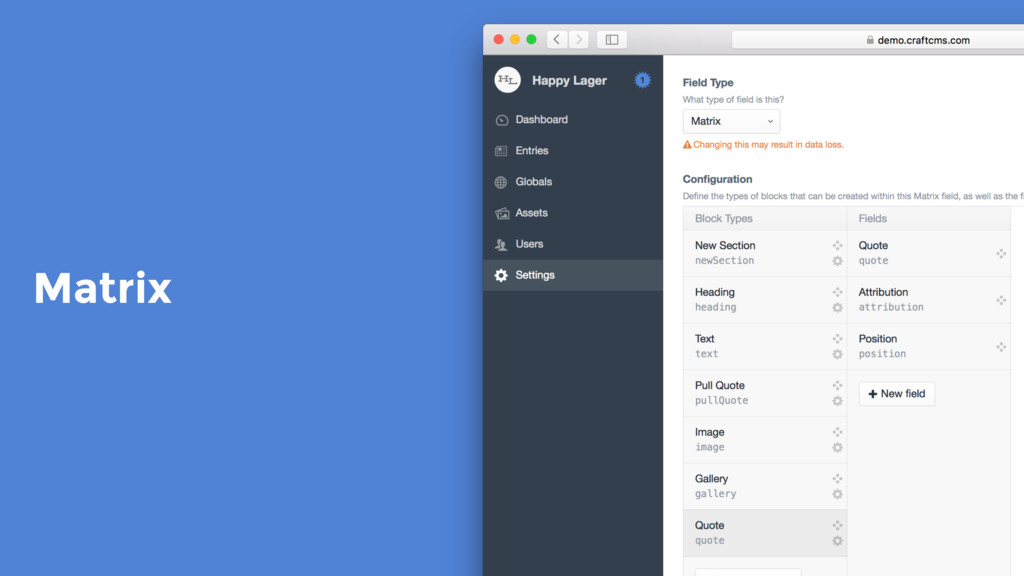Image resolution: width=1024 pixels, height=576 pixels.
Task: Select the Text block type
Action: point(765,346)
